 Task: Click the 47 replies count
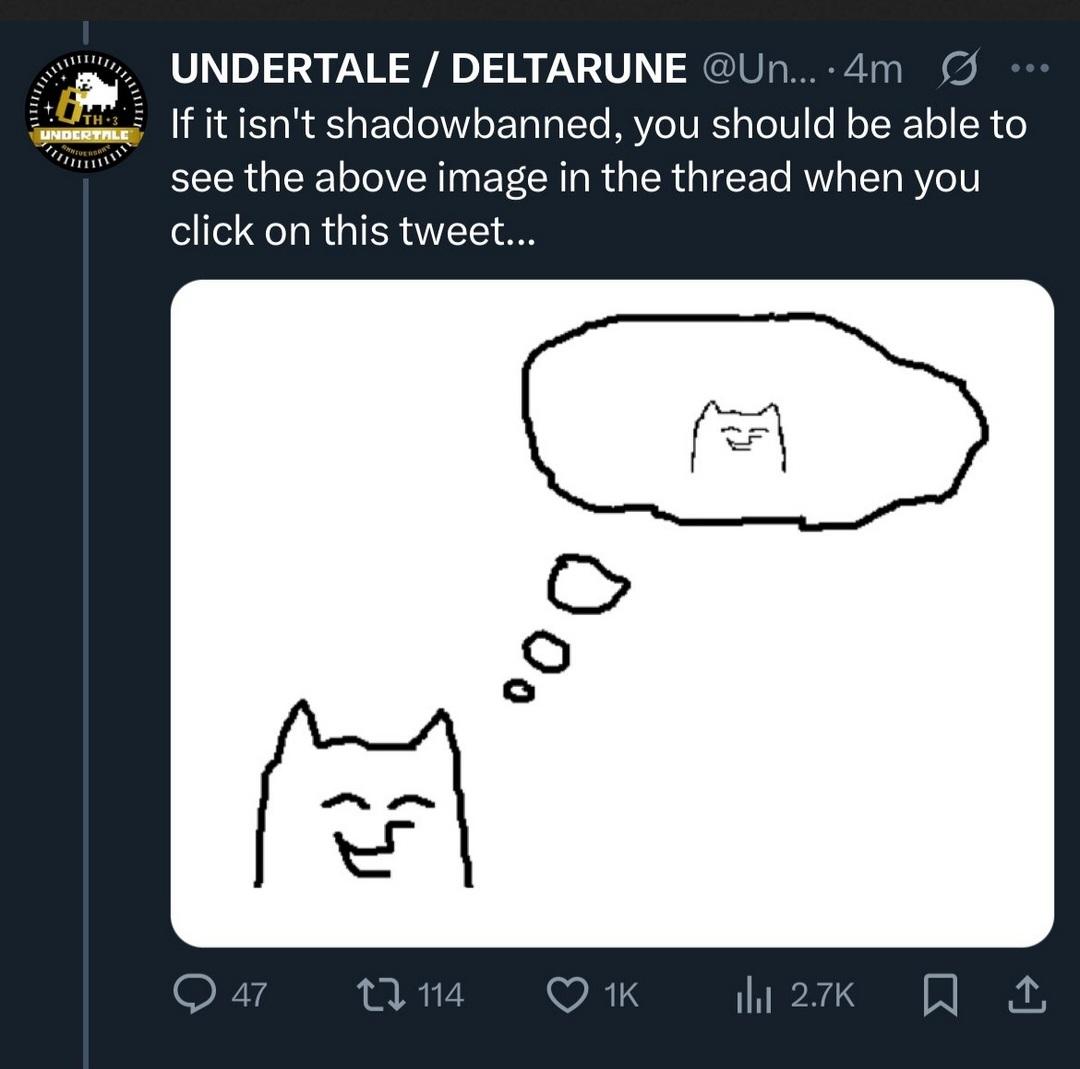pyautogui.click(x=249, y=995)
